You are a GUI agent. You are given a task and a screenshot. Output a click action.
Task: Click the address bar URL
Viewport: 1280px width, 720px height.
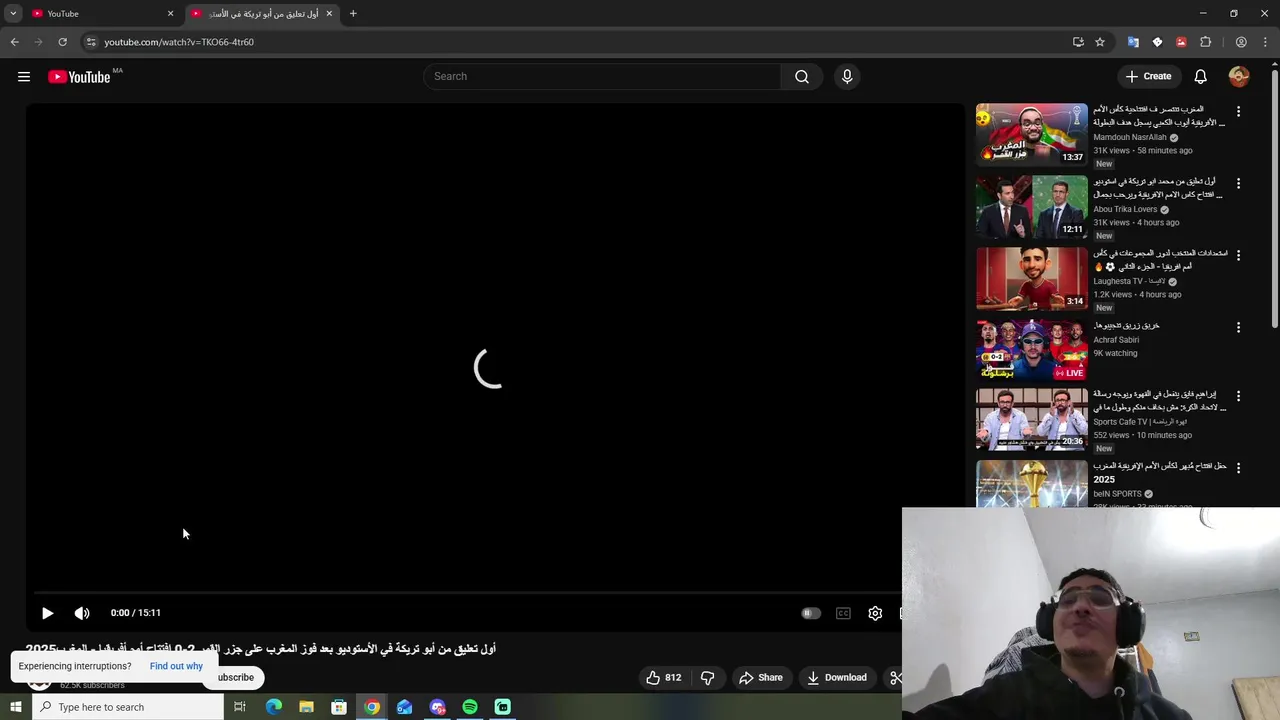(x=179, y=42)
